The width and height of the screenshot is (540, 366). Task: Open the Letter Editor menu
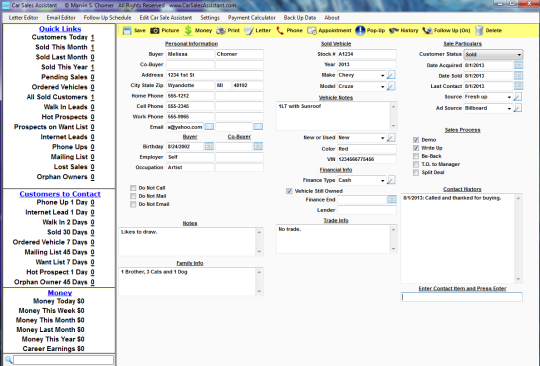(x=23, y=18)
